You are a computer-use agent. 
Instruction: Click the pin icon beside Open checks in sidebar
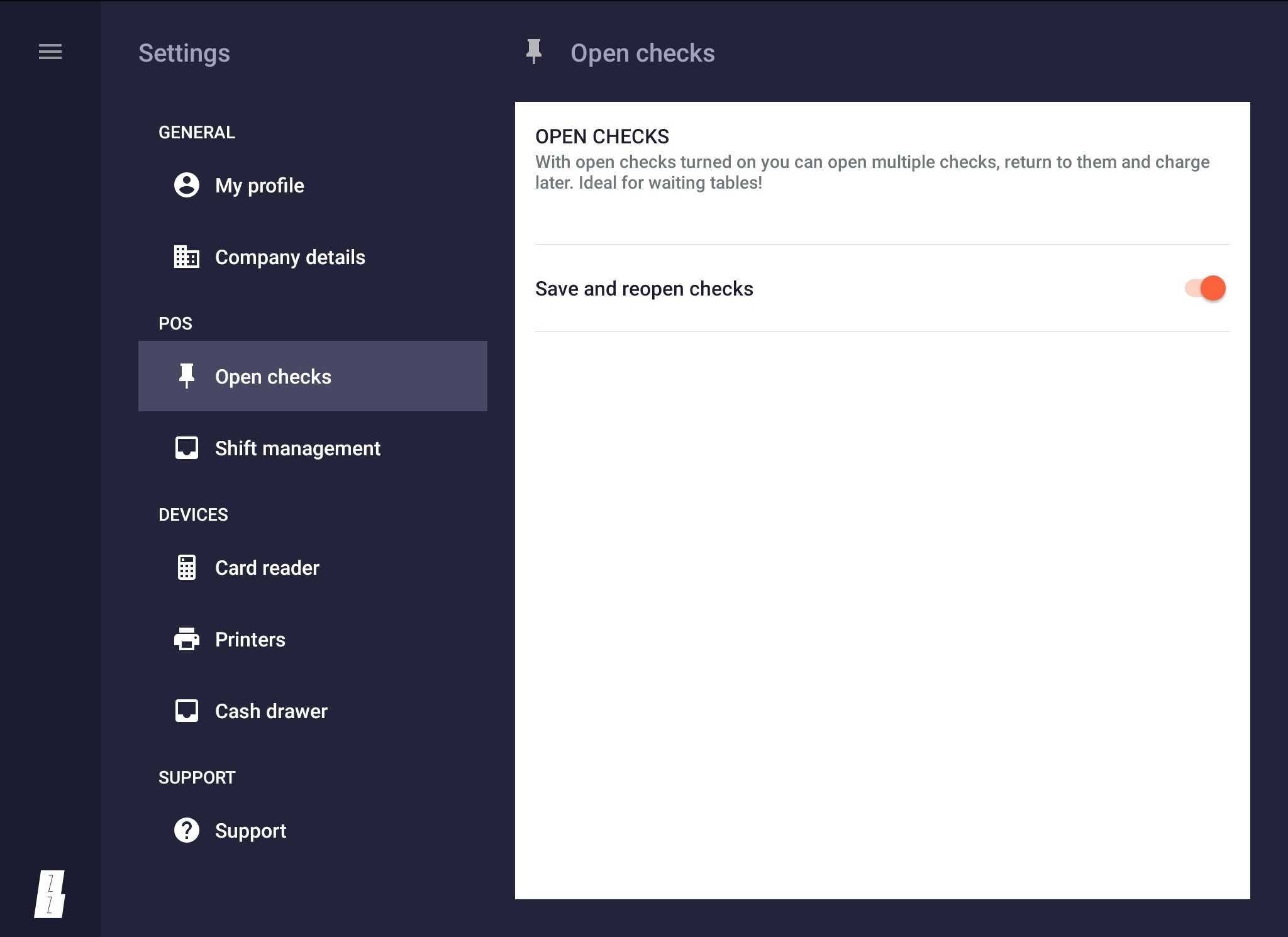(186, 376)
